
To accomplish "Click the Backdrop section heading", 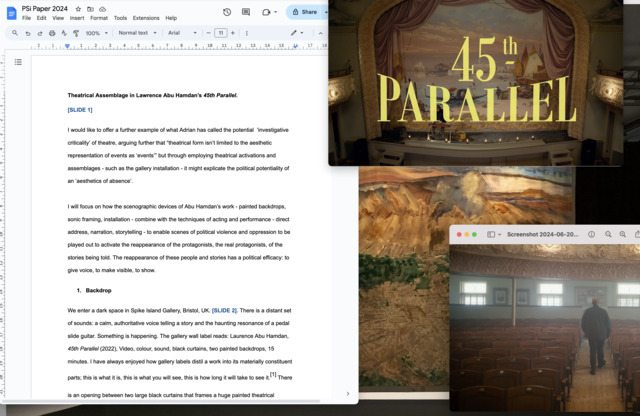I will point(98,291).
